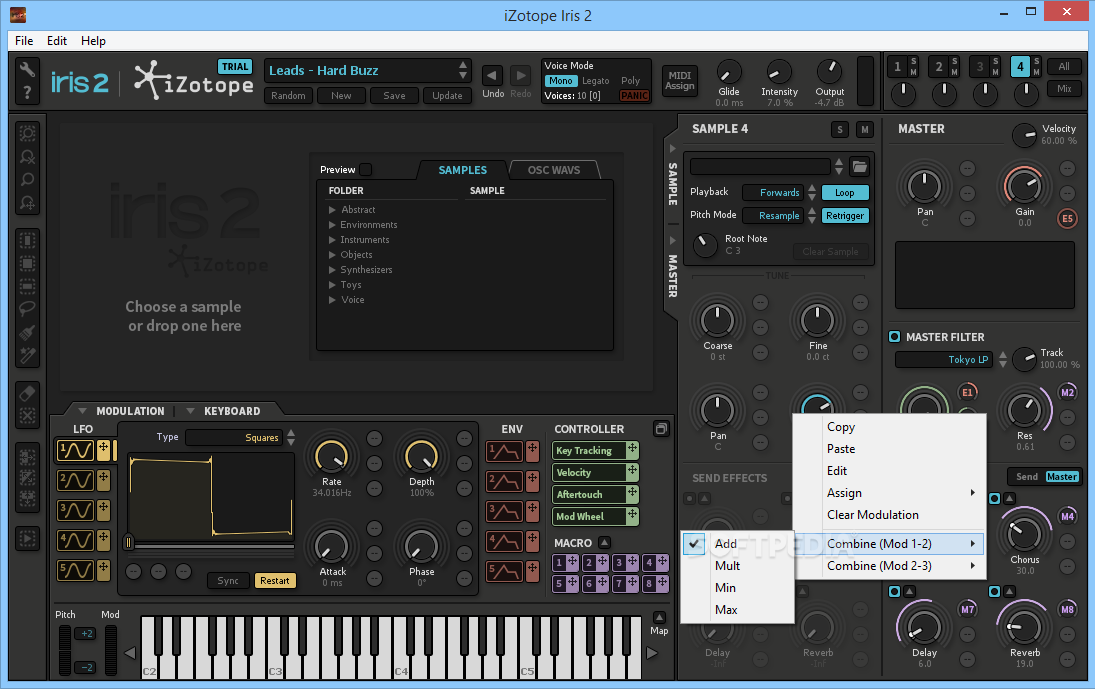Viewport: 1095px width, 689px height.
Task: Expand the Voice folder
Action: tap(332, 299)
